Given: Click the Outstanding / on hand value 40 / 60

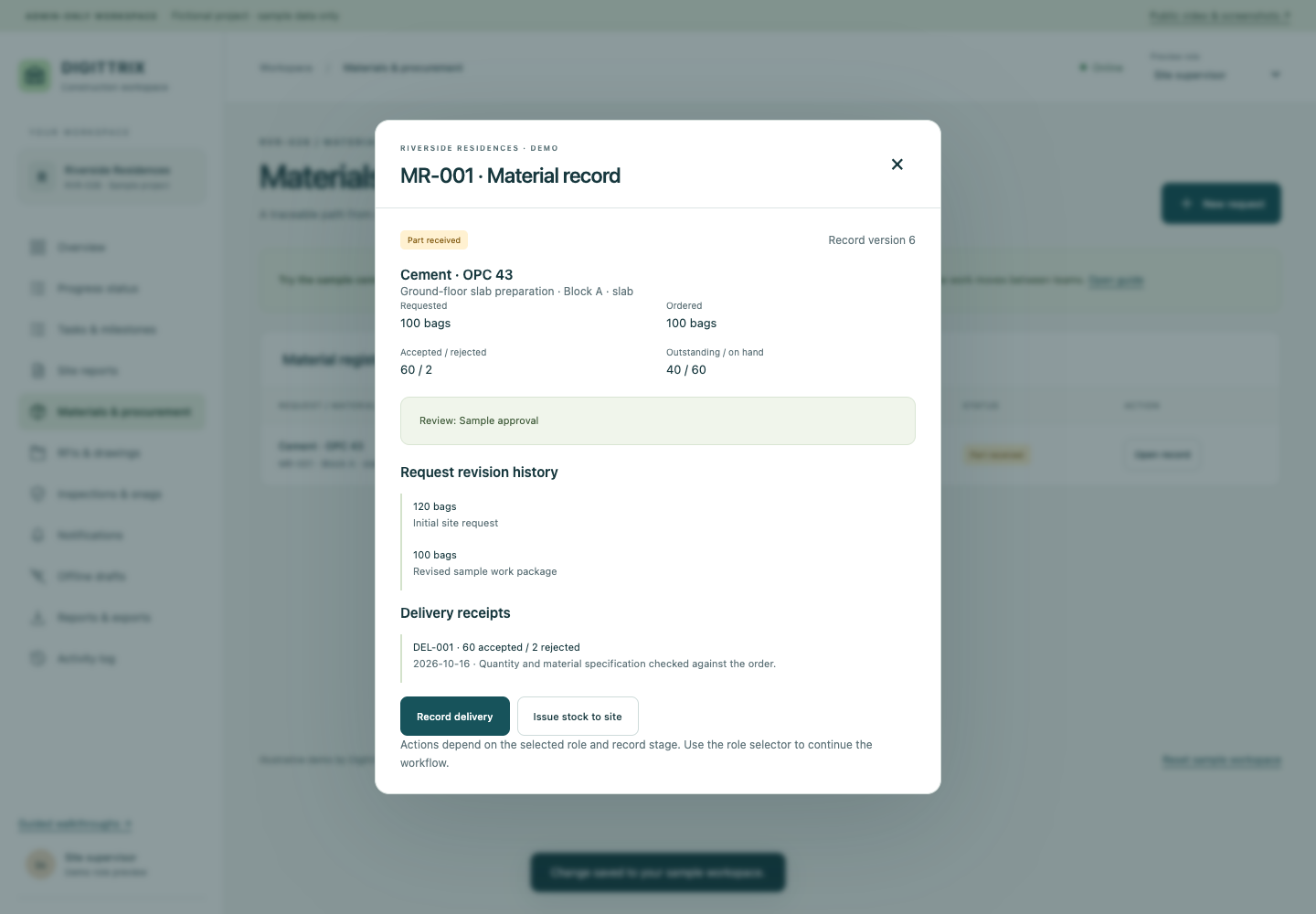Looking at the screenshot, I should pos(686,370).
